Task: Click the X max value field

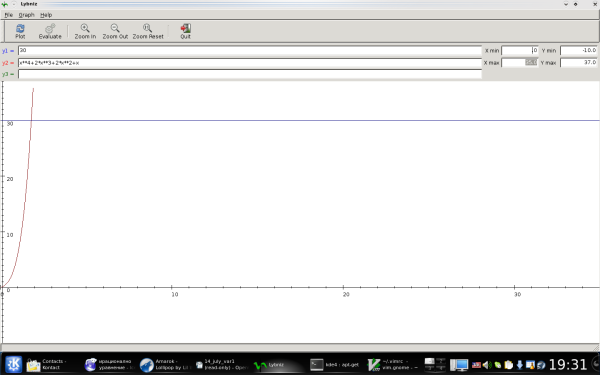Action: click(x=520, y=62)
